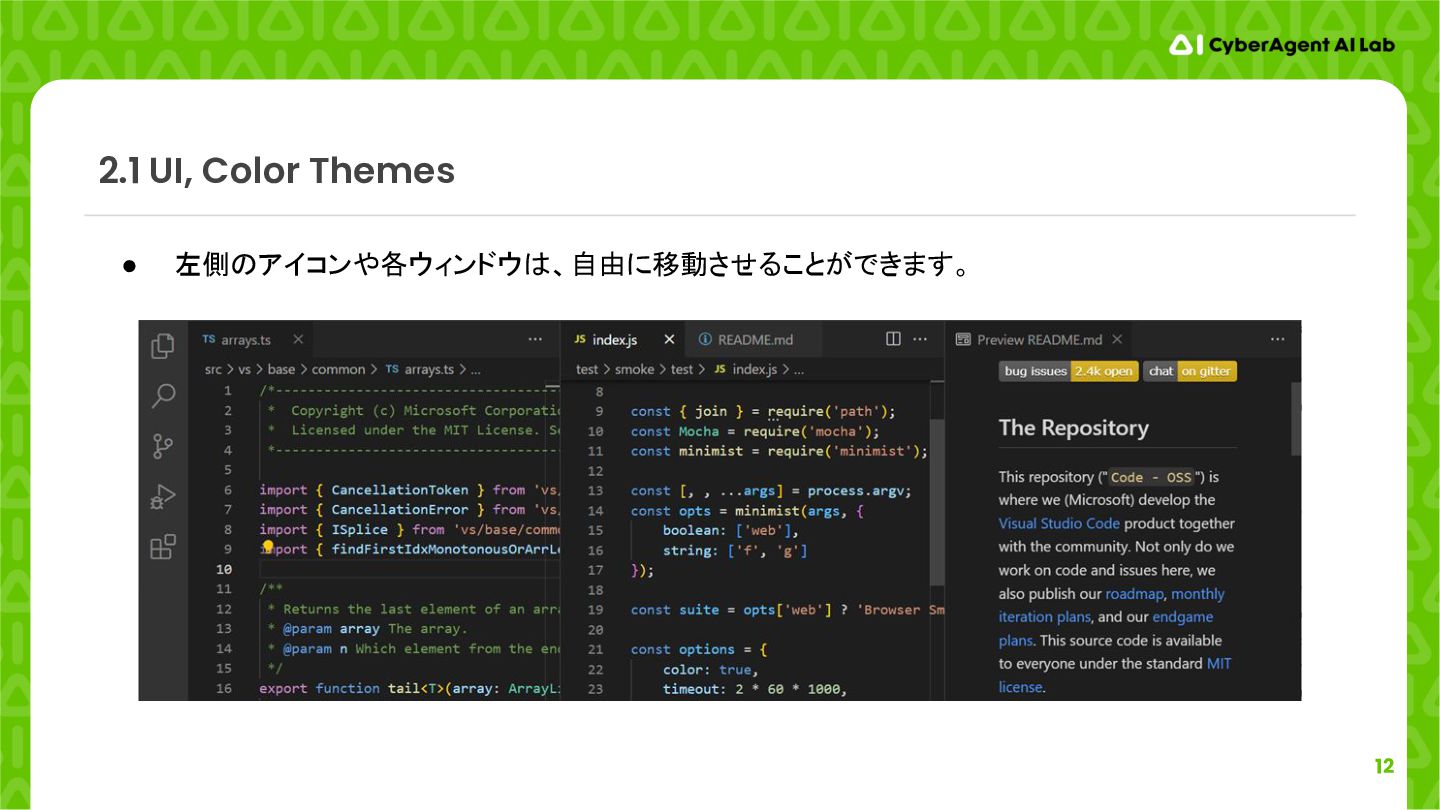Open the Search magnifier in activity bar
The image size is (1440, 810).
click(x=163, y=396)
